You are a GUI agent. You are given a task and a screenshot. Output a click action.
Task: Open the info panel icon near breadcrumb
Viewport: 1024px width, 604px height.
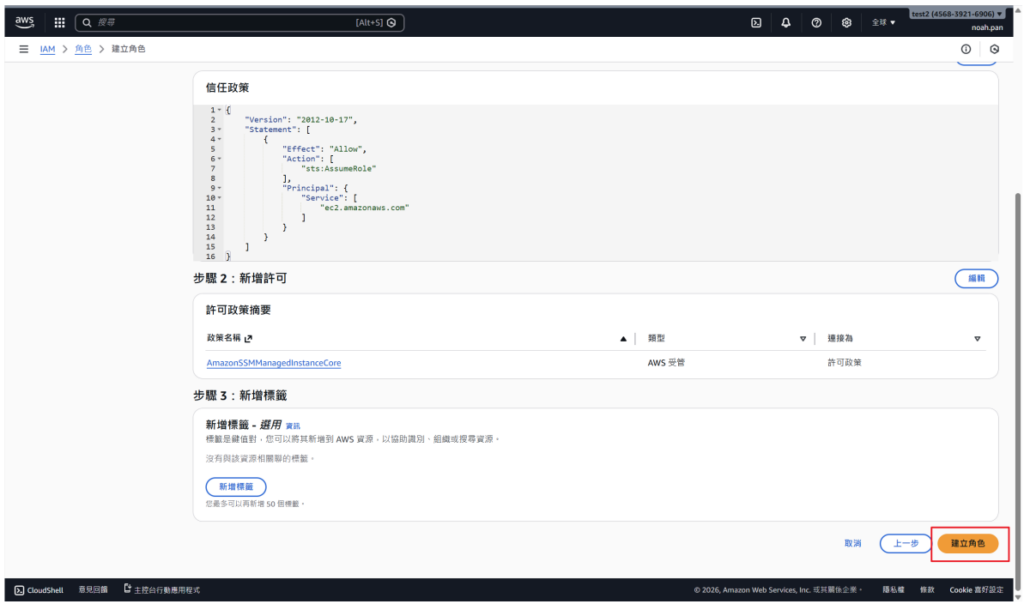pyautogui.click(x=966, y=49)
